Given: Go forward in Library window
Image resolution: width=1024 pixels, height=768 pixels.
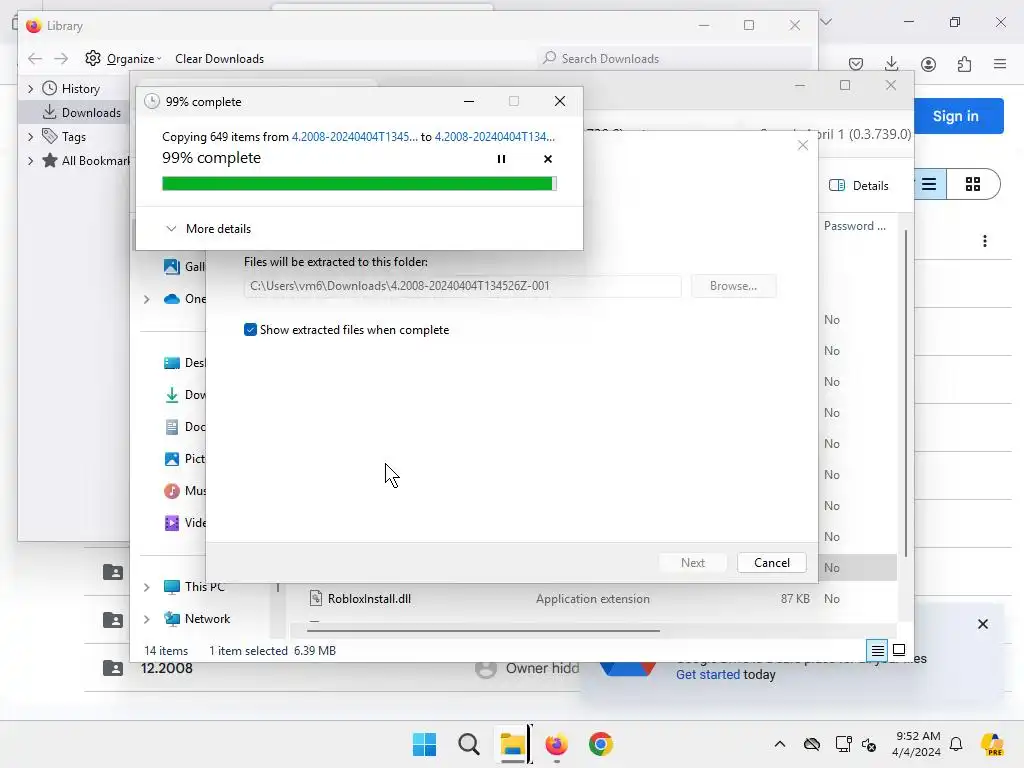Looking at the screenshot, I should (61, 59).
